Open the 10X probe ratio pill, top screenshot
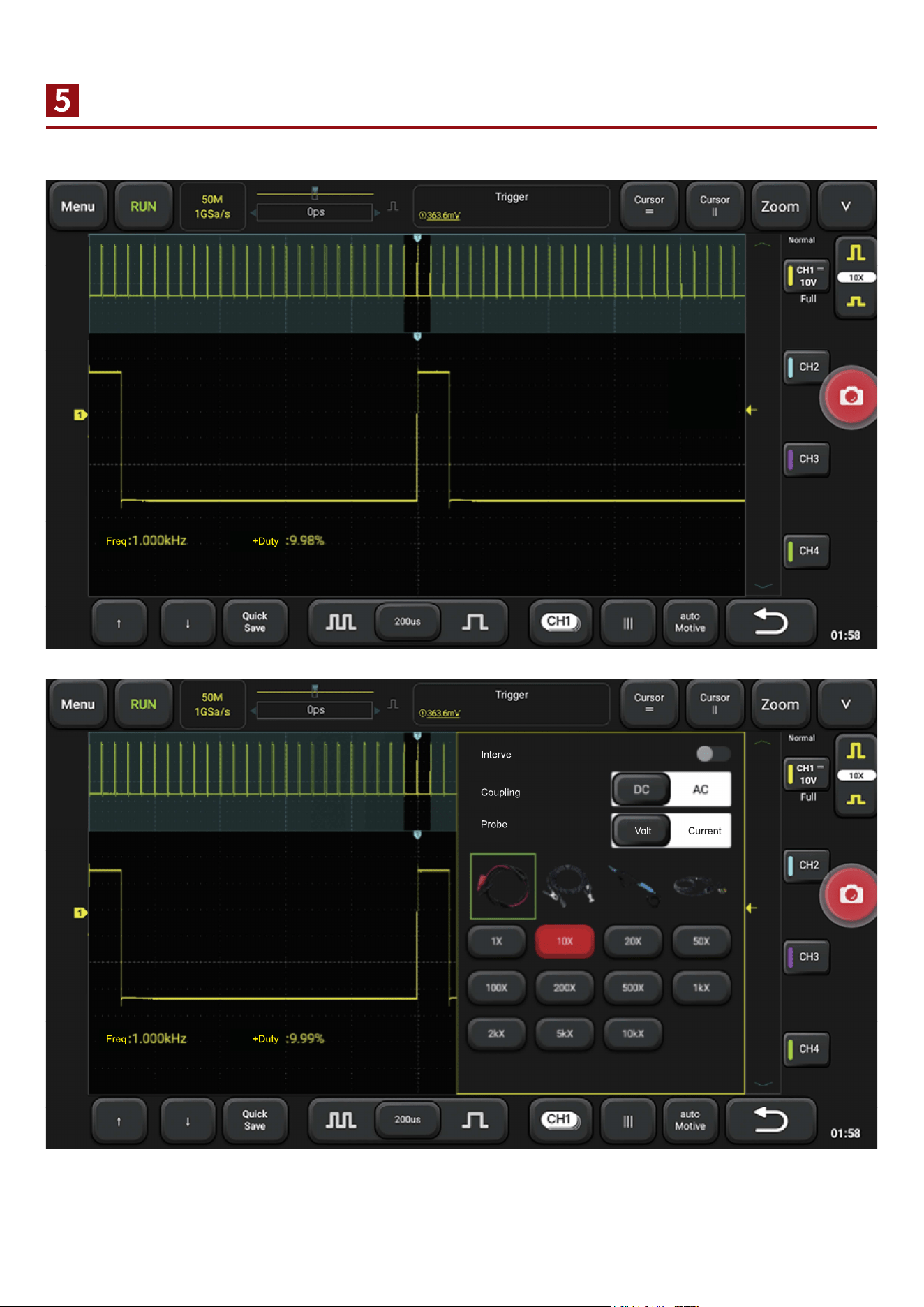The image size is (924, 1307). point(856,278)
